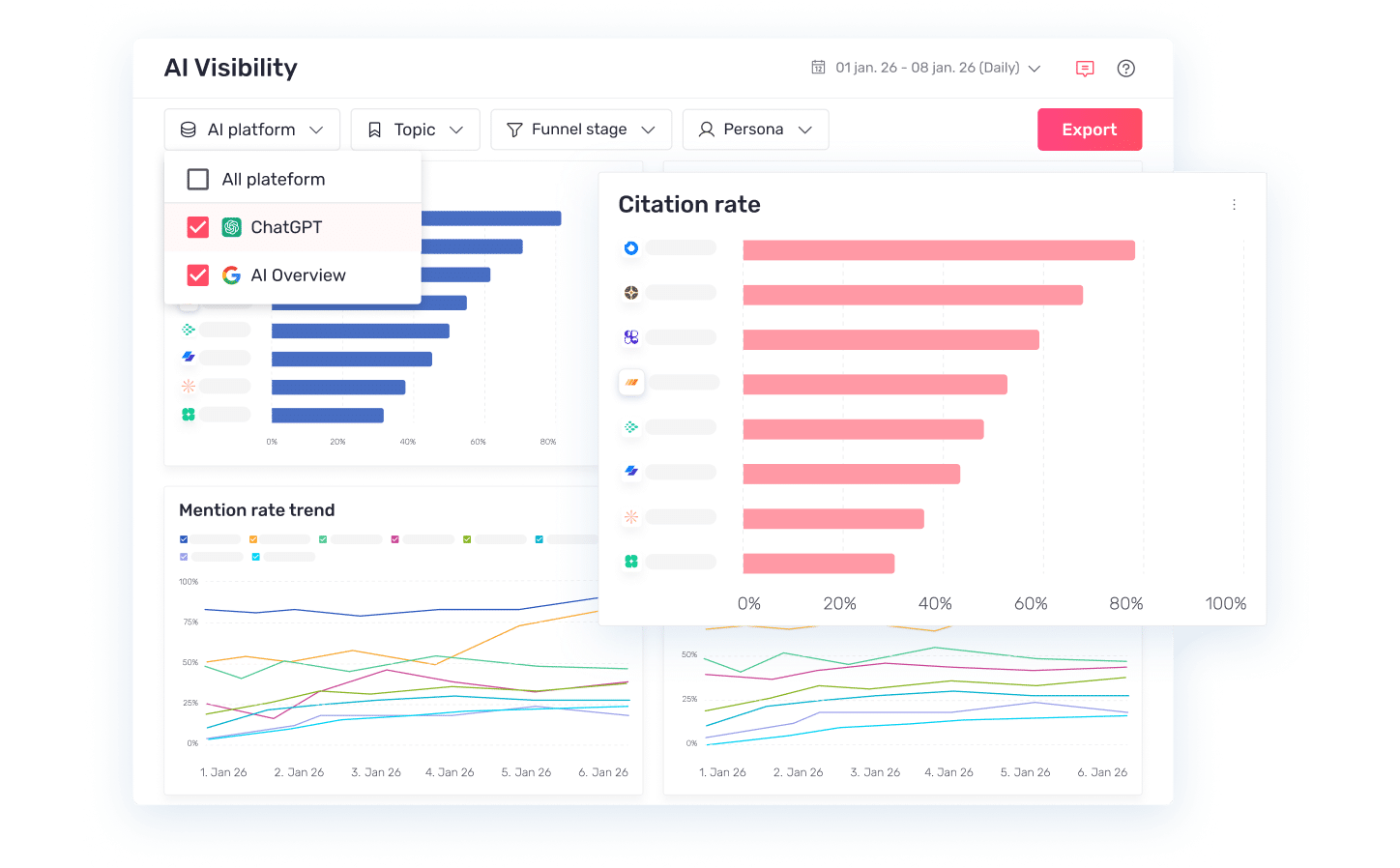Click the person icon in Persona filter
This screenshot has width=1400, height=868.
click(x=707, y=130)
